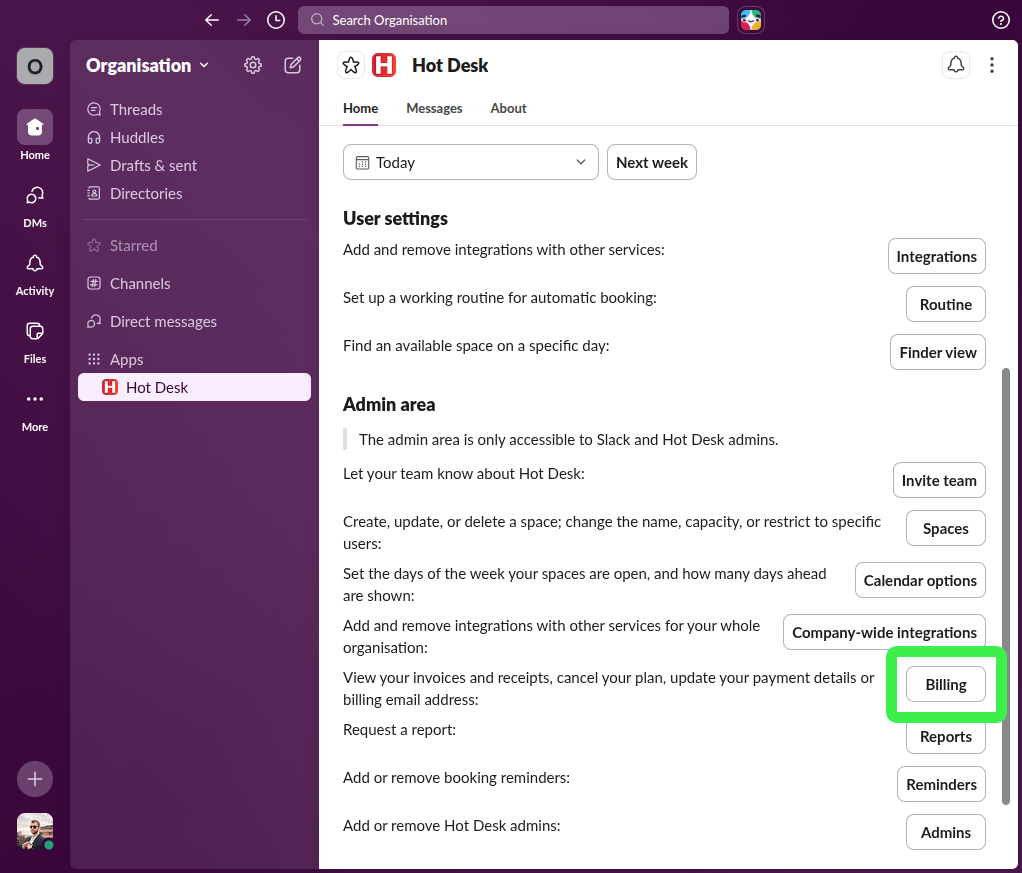Open recent history with the clock icon
This screenshot has width=1022, height=873.
coord(275,19)
